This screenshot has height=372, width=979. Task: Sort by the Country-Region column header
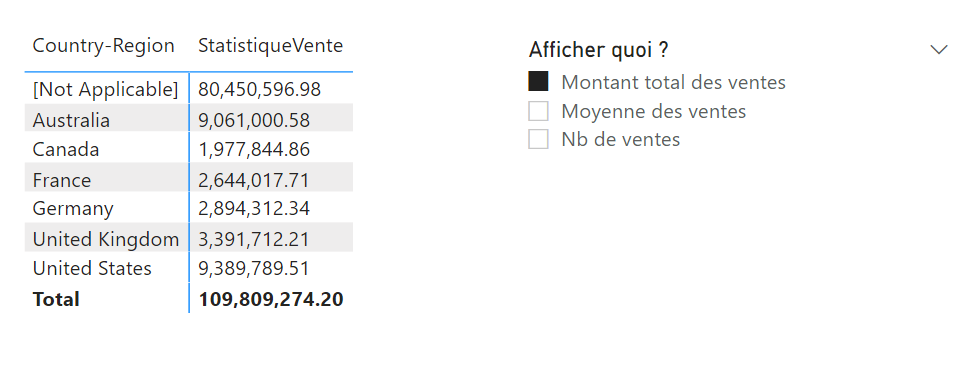click(x=104, y=46)
